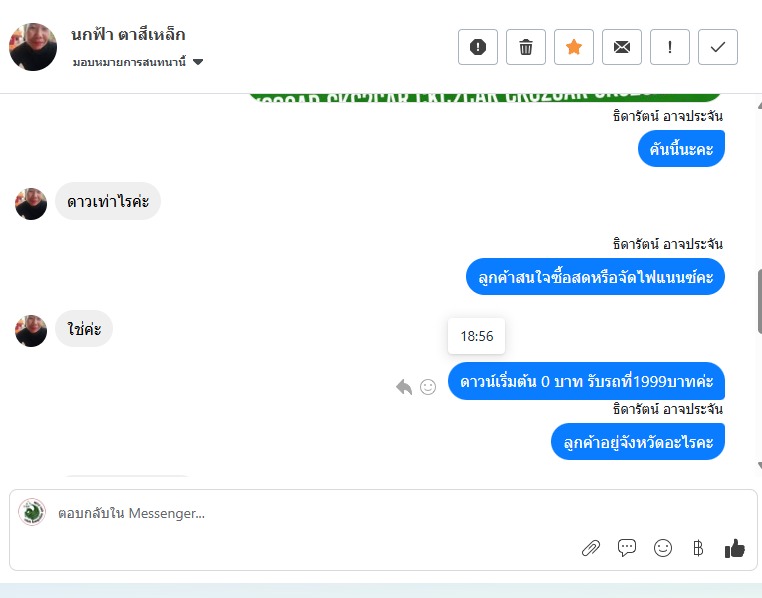Click scroll down arrow of conversation

click(x=760, y=465)
